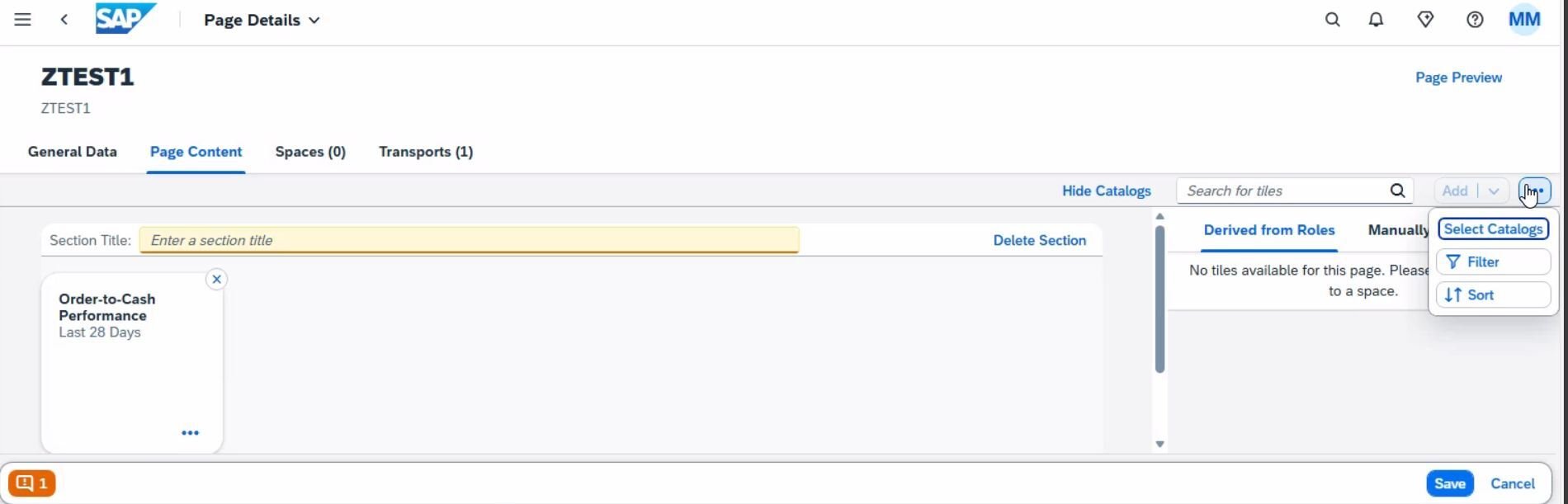Click the SAP logo
This screenshot has height=504, width=1568.
point(125,19)
